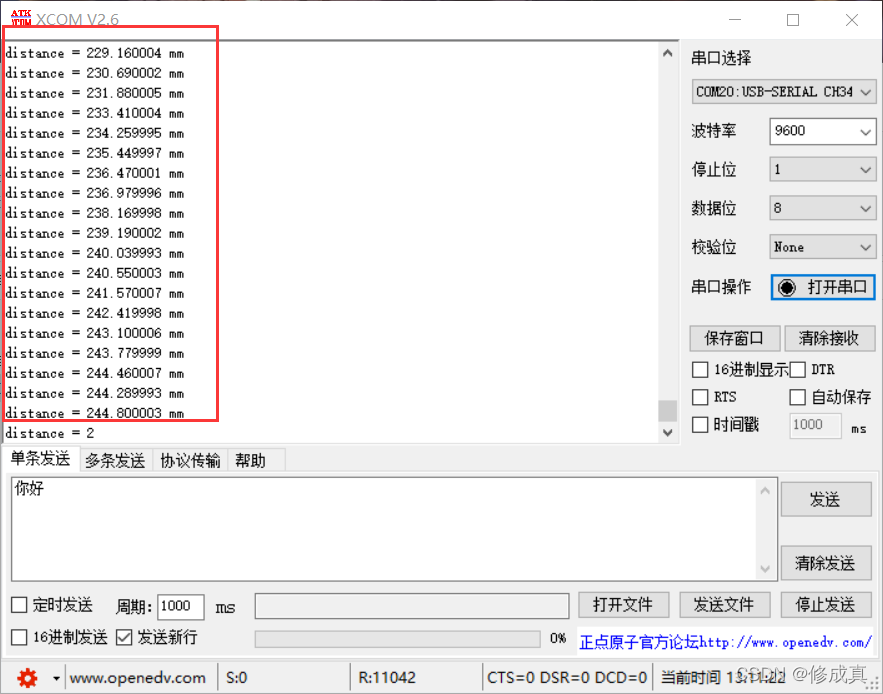The height and width of the screenshot is (694, 883).
Task: Click the receive area scrollbar thumb
Action: (x=667, y=411)
